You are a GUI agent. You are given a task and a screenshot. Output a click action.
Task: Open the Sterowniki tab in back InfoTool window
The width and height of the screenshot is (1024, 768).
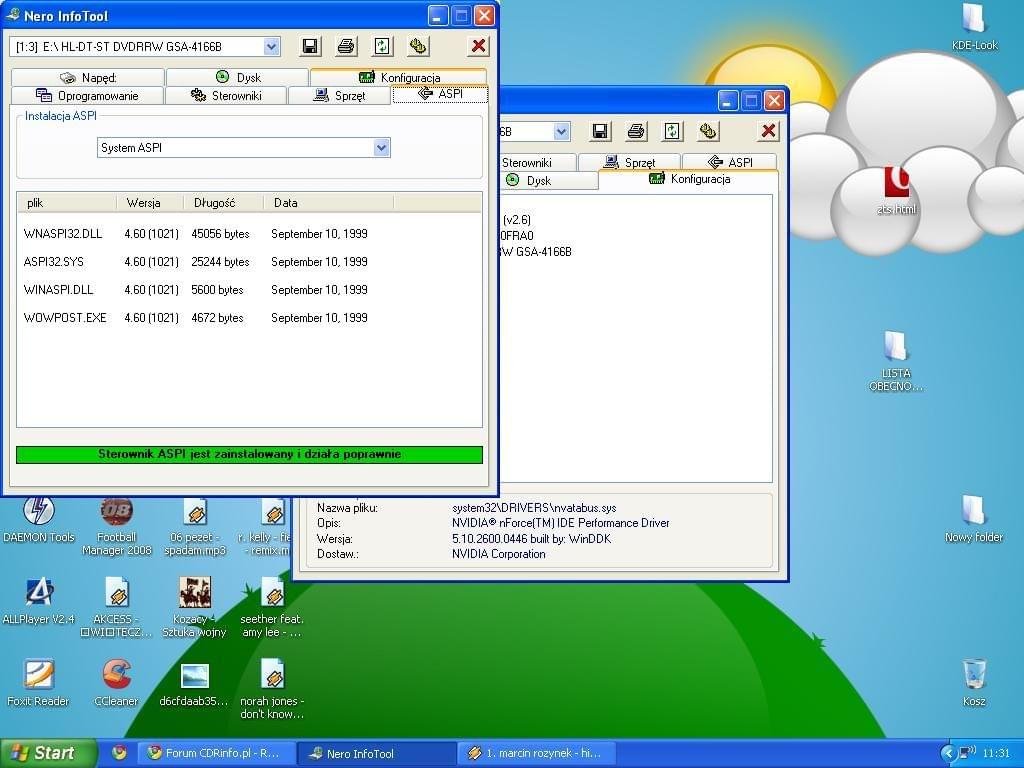click(537, 162)
